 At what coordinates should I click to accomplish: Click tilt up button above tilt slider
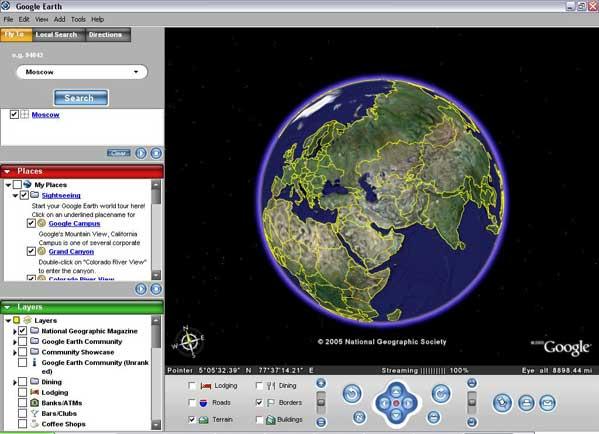coord(472,383)
